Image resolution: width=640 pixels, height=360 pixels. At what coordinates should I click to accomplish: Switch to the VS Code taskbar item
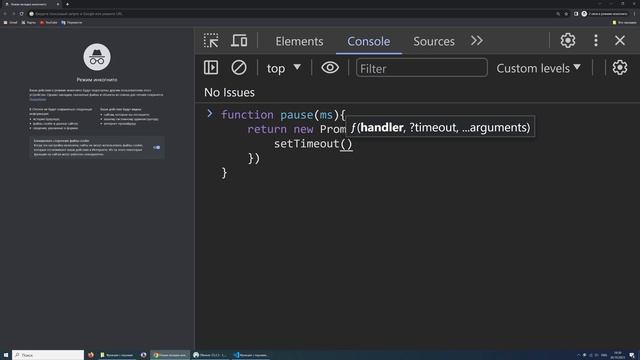click(251, 355)
